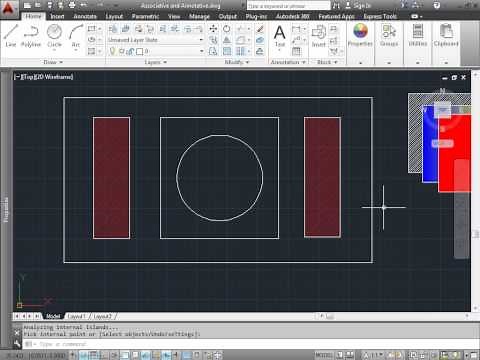
Task: Click the Undo arrow in quick access toolbar
Action: 84,5
